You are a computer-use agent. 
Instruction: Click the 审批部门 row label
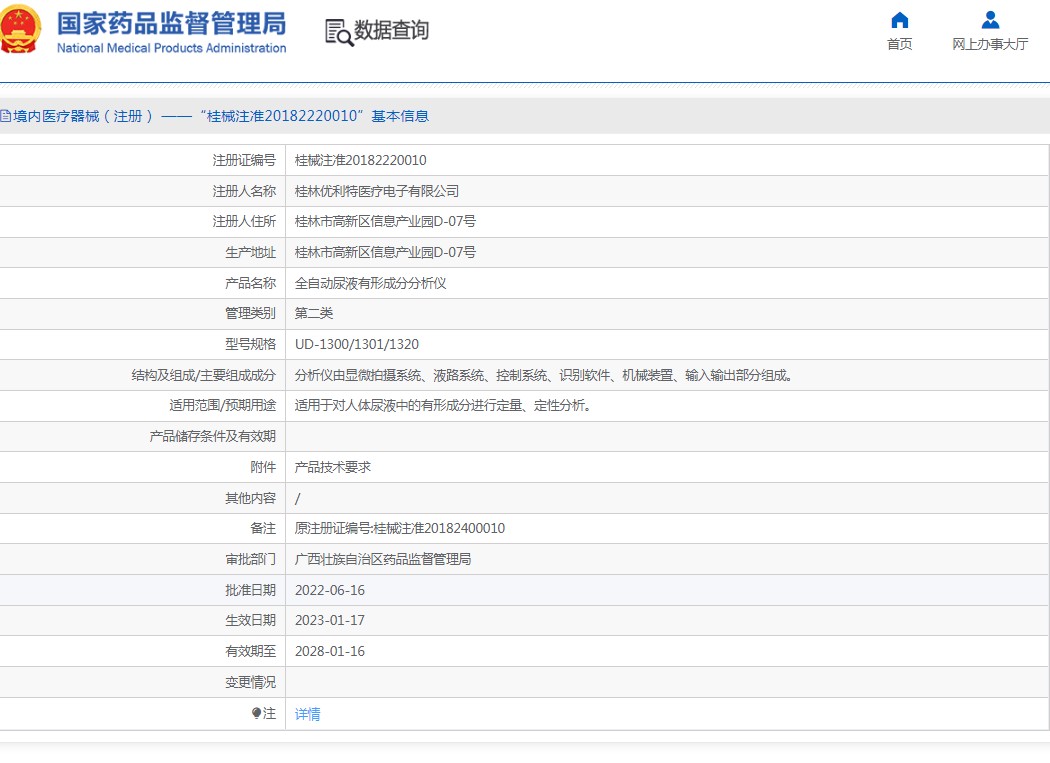click(x=250, y=559)
